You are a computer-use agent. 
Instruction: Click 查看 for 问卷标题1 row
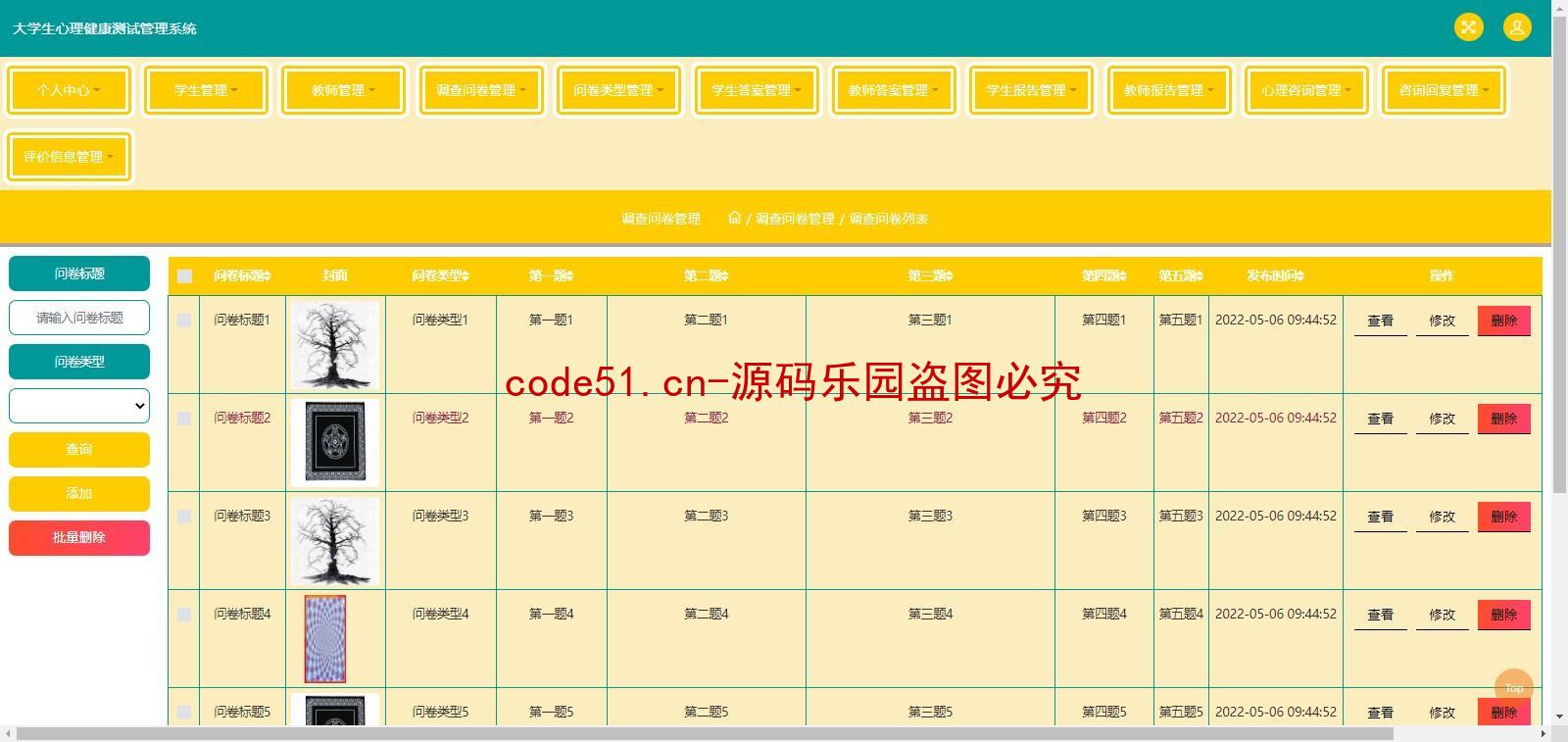tap(1380, 321)
